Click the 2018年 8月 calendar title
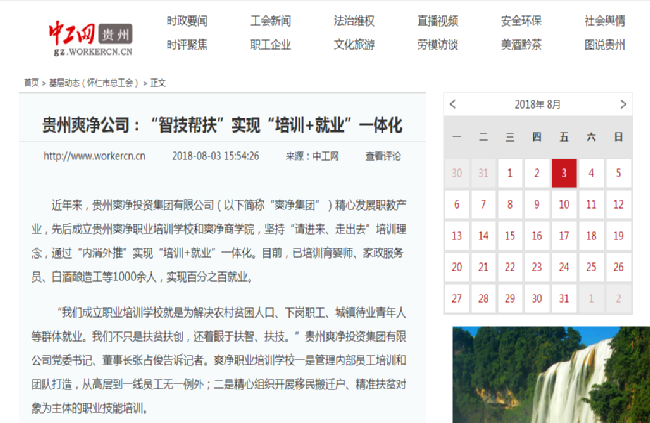650x423 pixels. (x=538, y=104)
